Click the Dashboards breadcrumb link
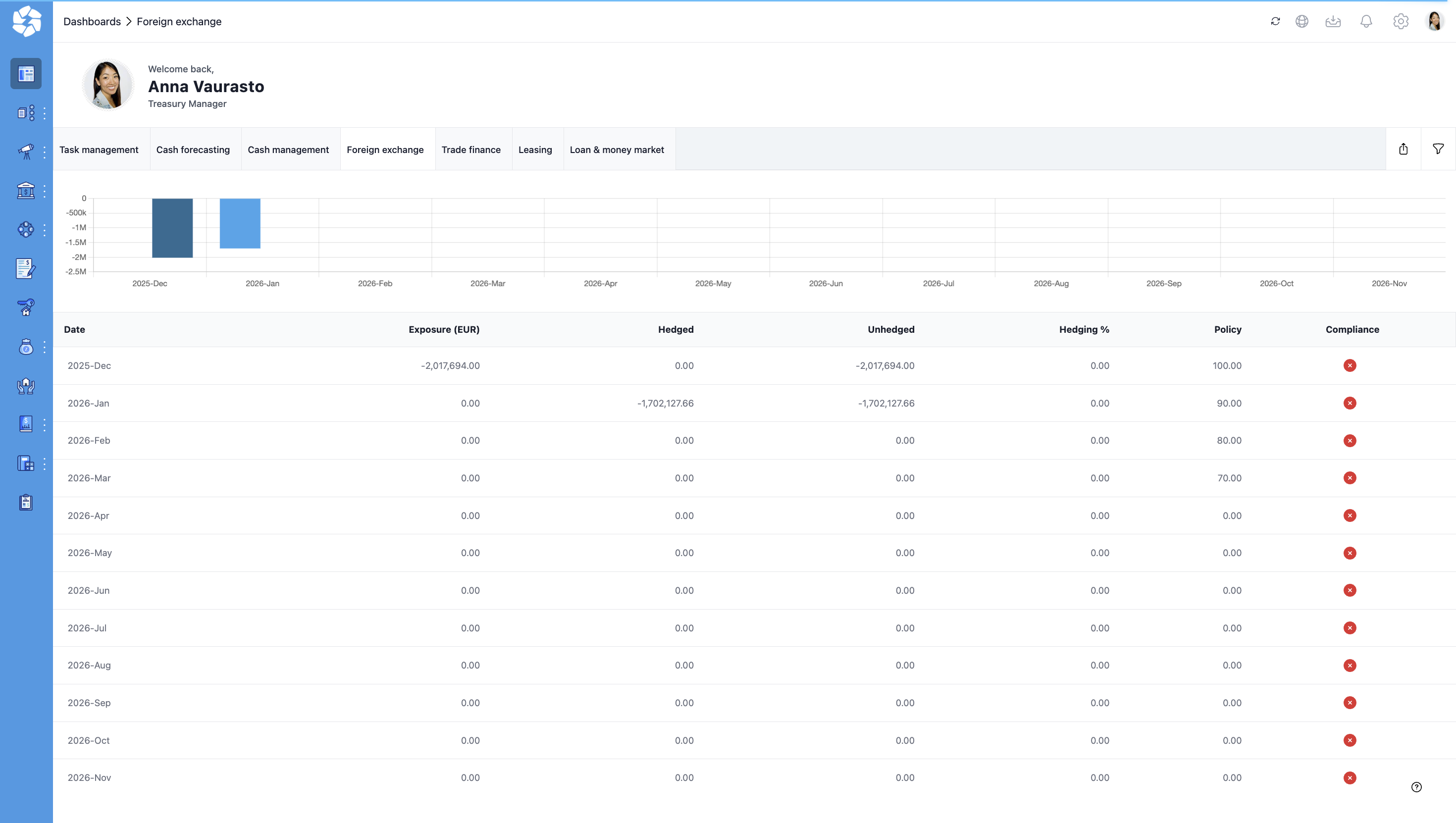1456x823 pixels. click(92, 21)
